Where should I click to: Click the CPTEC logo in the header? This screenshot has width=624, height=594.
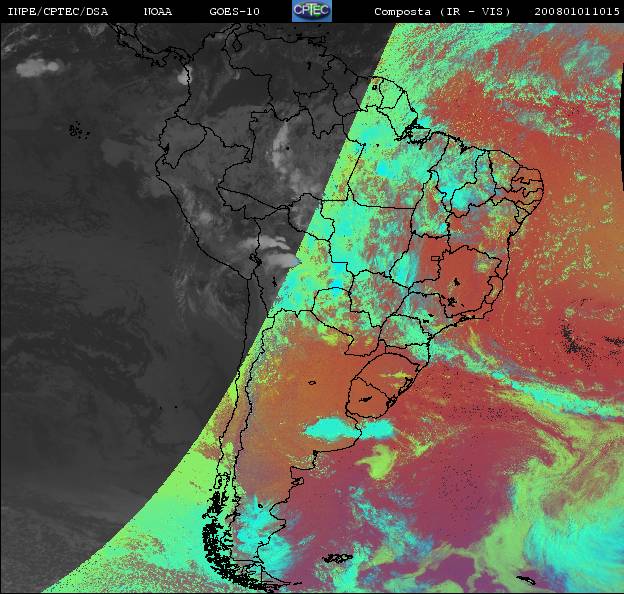312,11
